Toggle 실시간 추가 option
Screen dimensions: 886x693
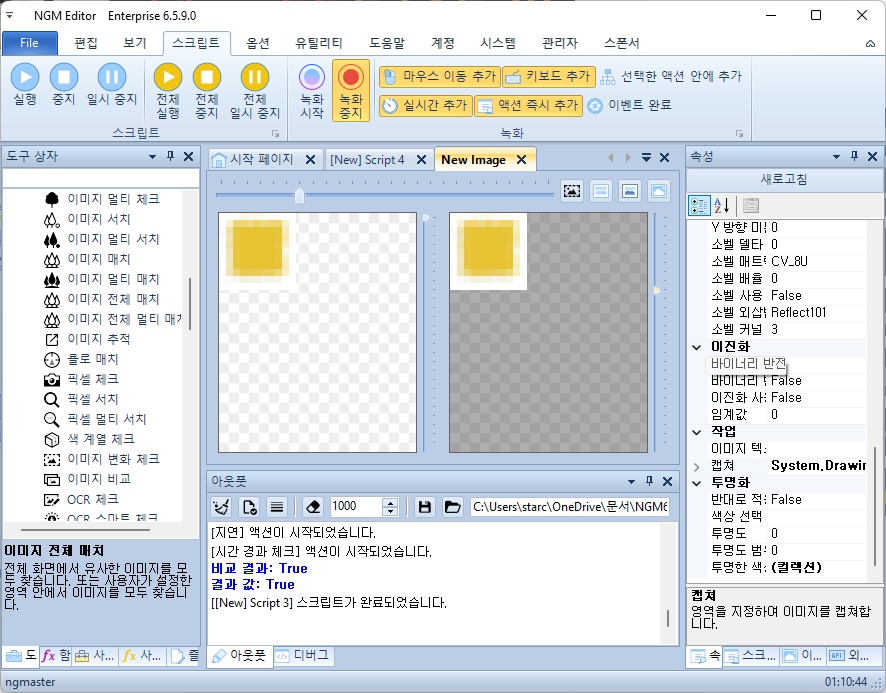pyautogui.click(x=425, y=105)
